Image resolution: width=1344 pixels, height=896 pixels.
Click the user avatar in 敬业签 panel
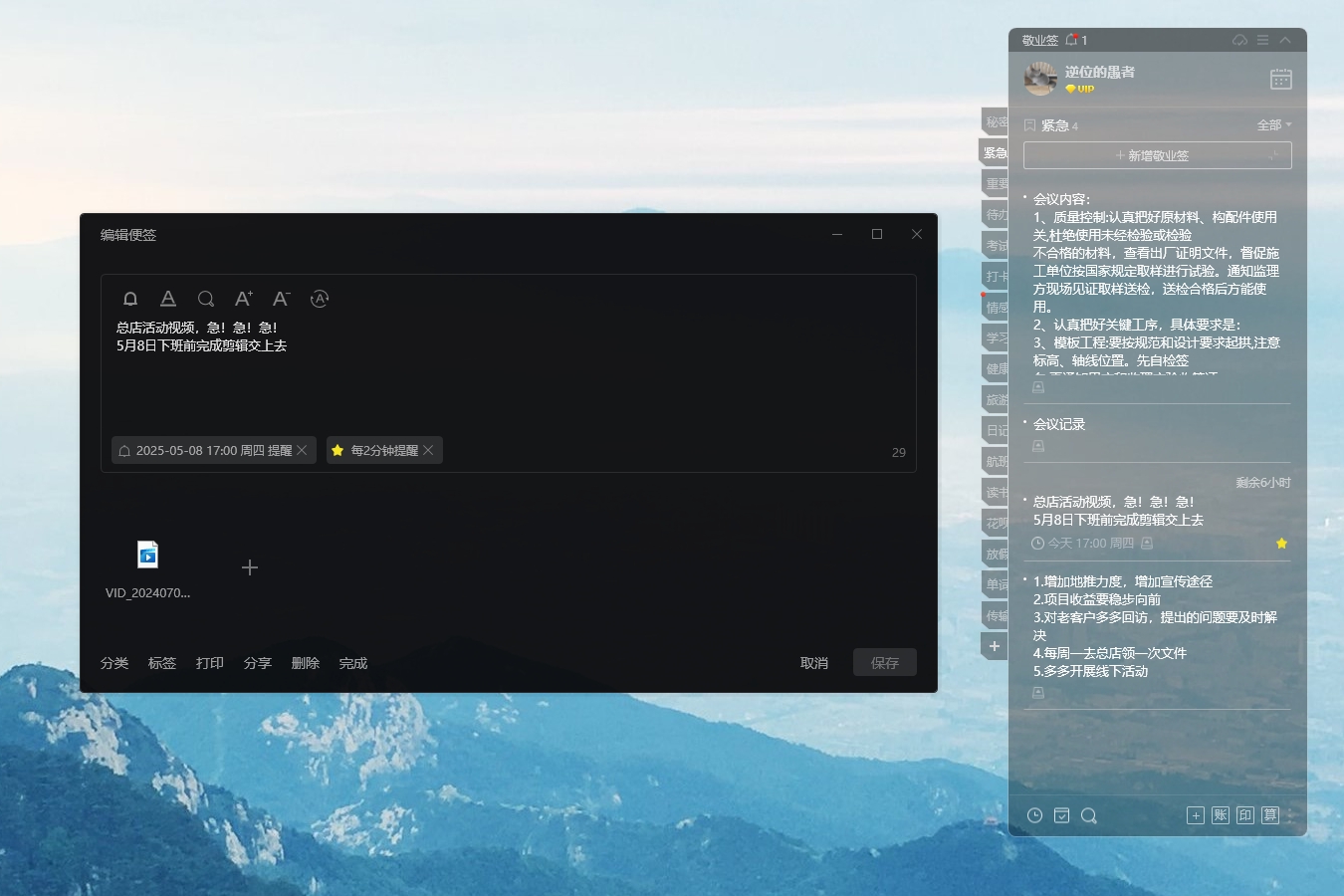[1040, 79]
